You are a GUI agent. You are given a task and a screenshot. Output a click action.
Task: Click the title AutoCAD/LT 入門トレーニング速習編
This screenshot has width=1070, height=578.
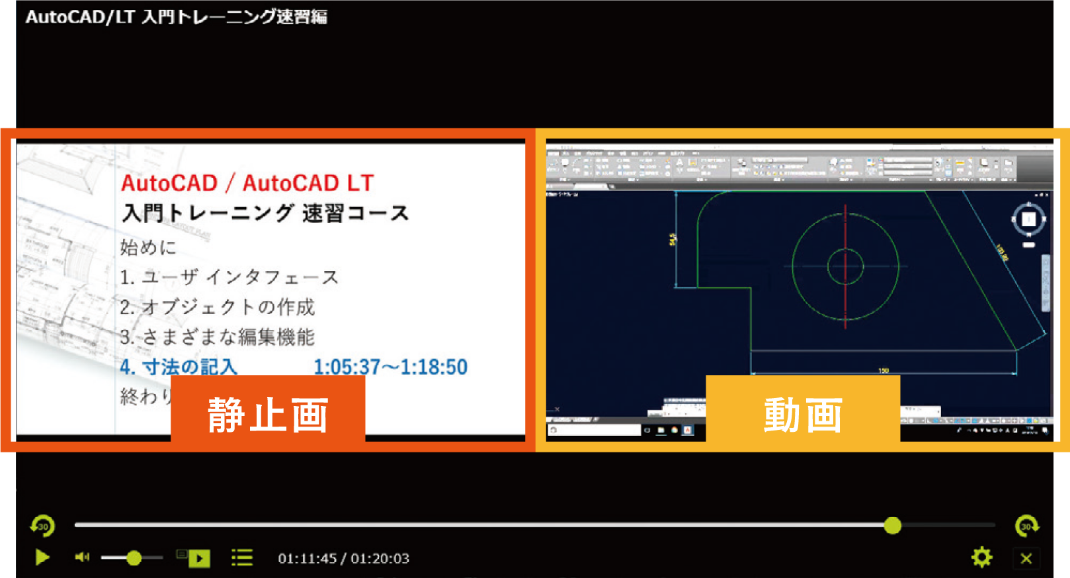177,16
